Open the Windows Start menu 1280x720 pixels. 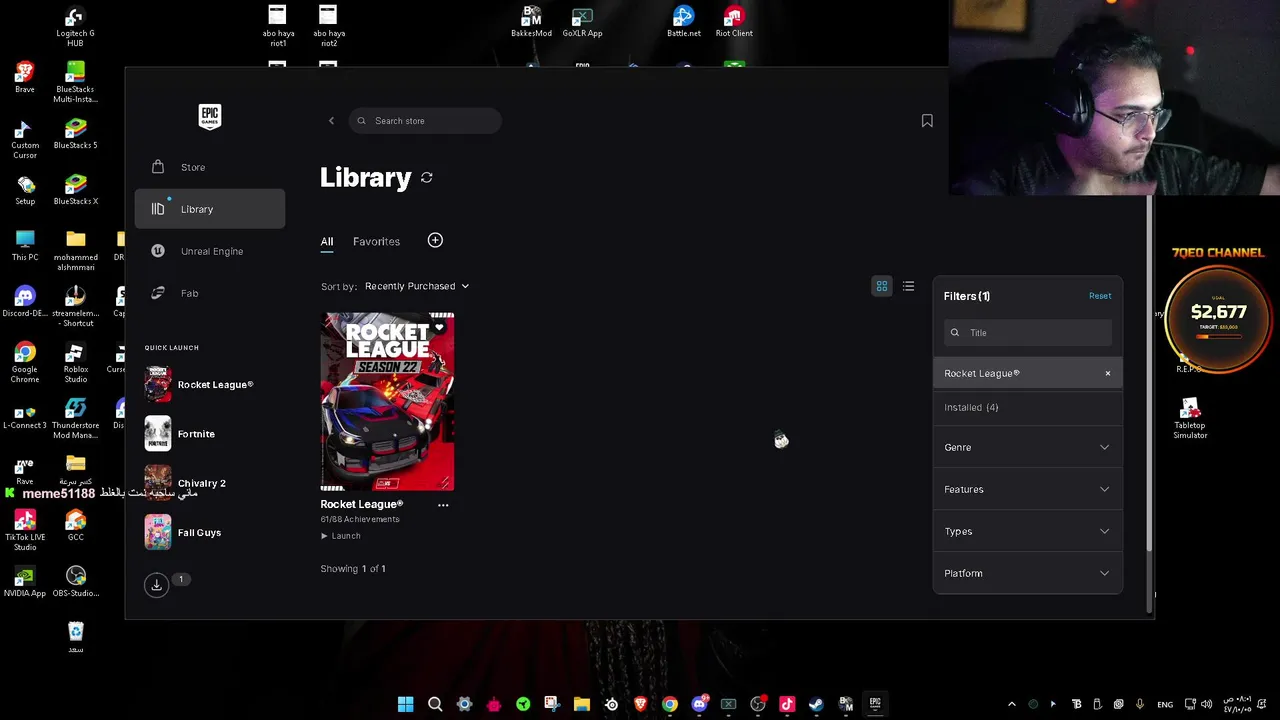pos(405,704)
